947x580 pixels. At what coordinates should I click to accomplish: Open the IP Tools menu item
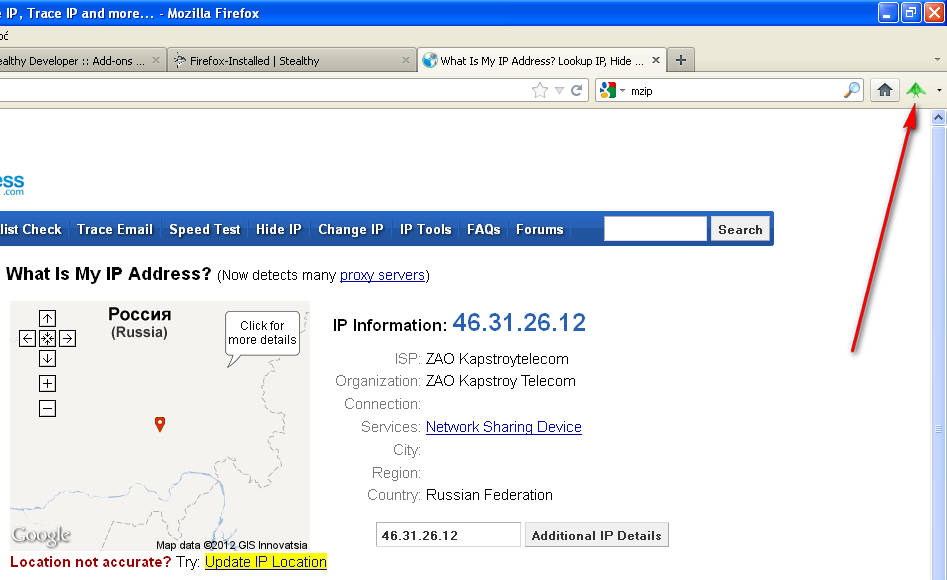425,230
